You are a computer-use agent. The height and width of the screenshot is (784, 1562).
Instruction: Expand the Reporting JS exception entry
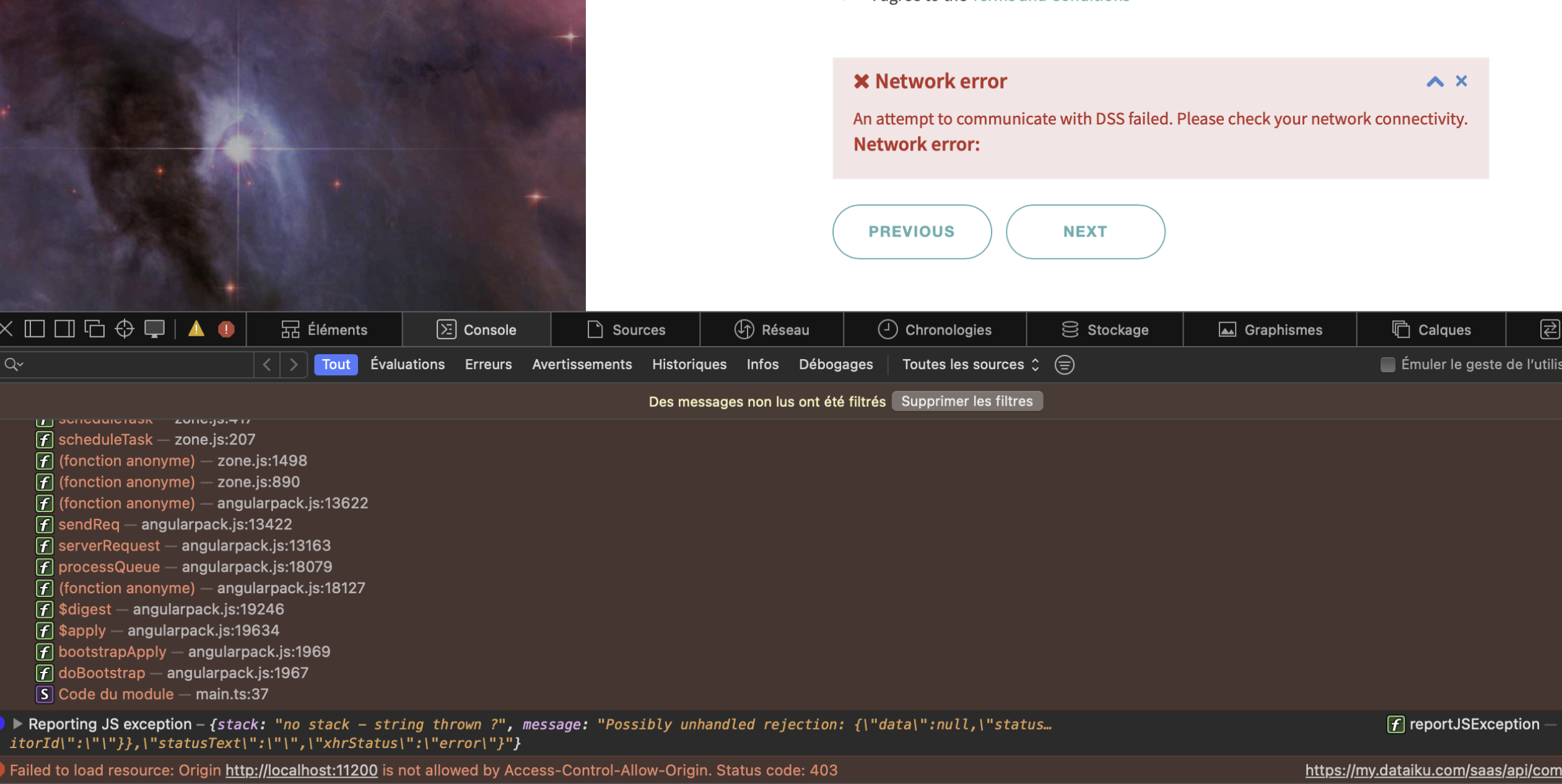coord(18,723)
